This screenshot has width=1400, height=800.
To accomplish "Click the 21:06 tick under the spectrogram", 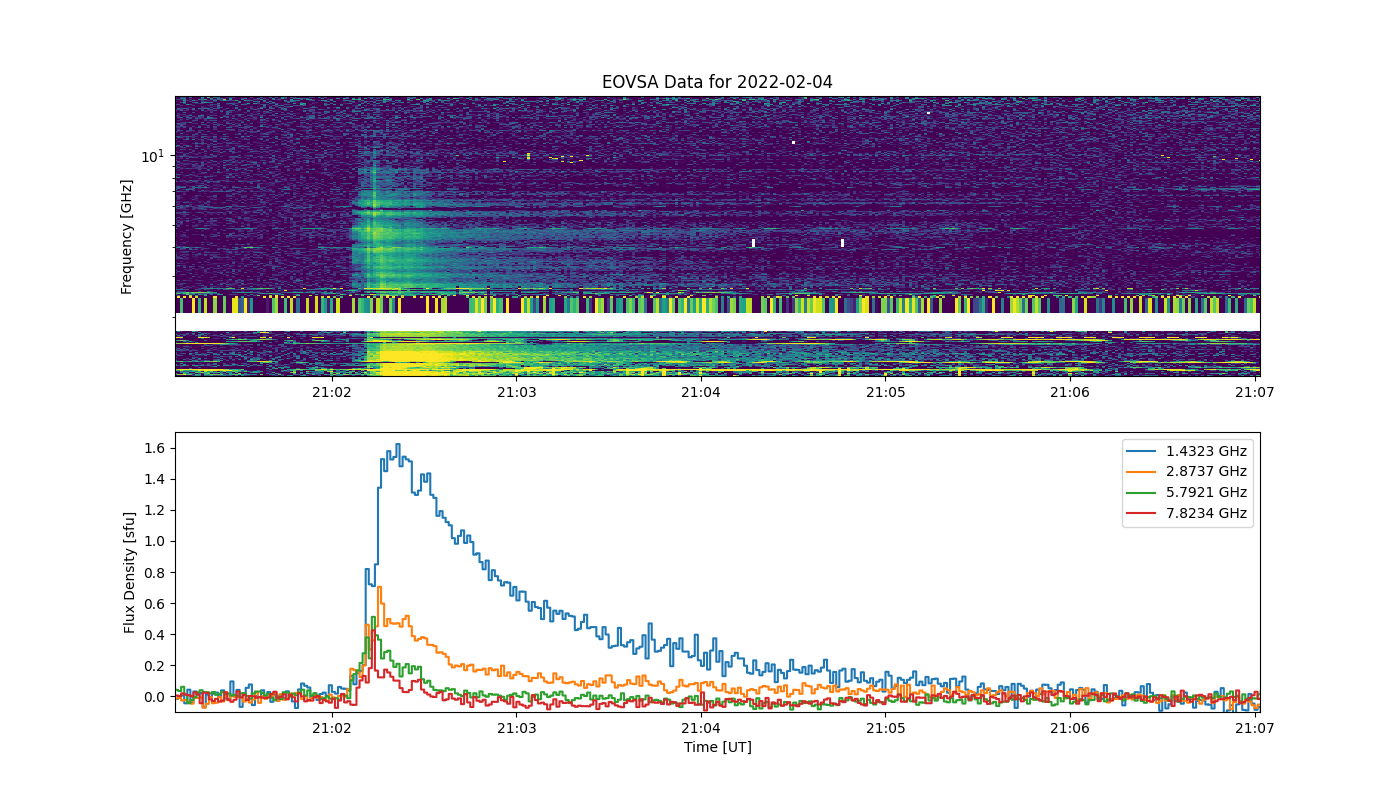I will (1070, 392).
